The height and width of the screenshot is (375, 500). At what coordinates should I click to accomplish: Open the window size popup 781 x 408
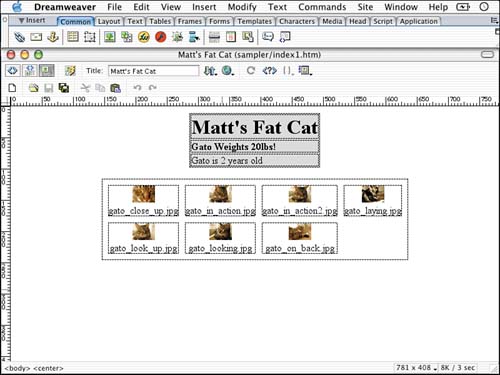tap(416, 367)
